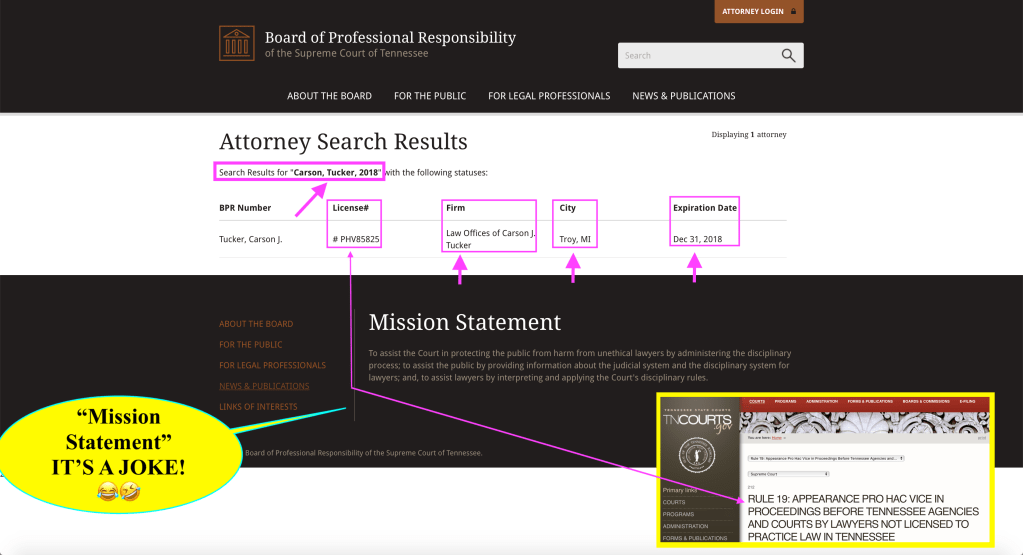Click the footer copyright line text
The image size is (1023, 555).
pos(363,453)
